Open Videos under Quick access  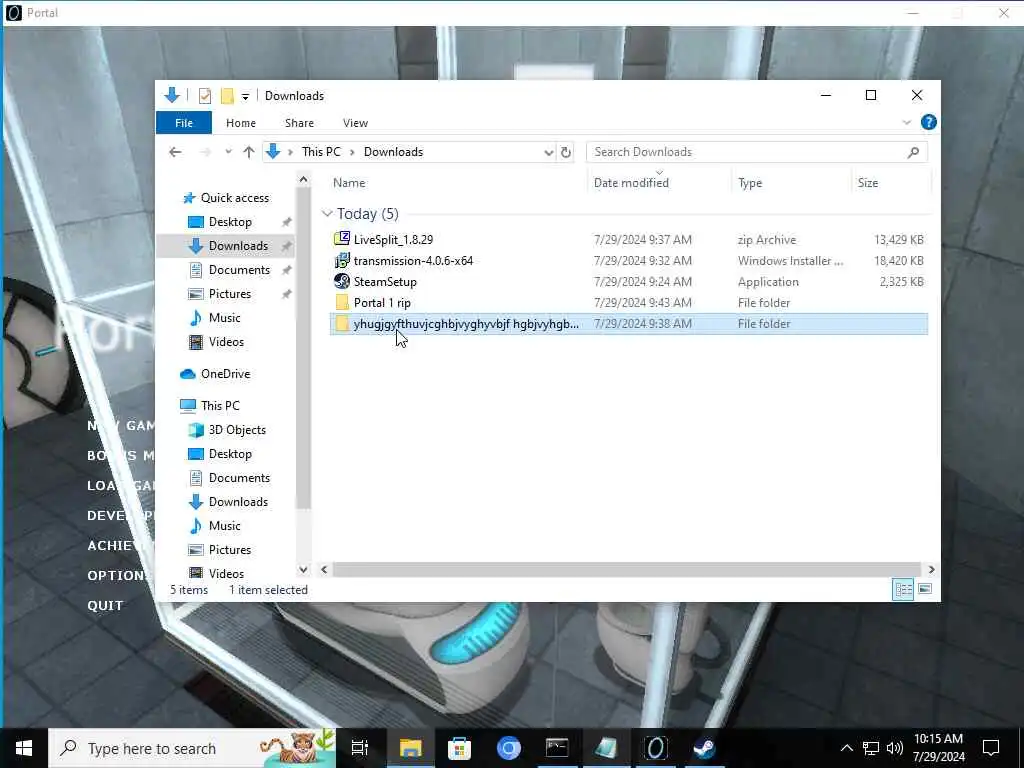point(216,342)
